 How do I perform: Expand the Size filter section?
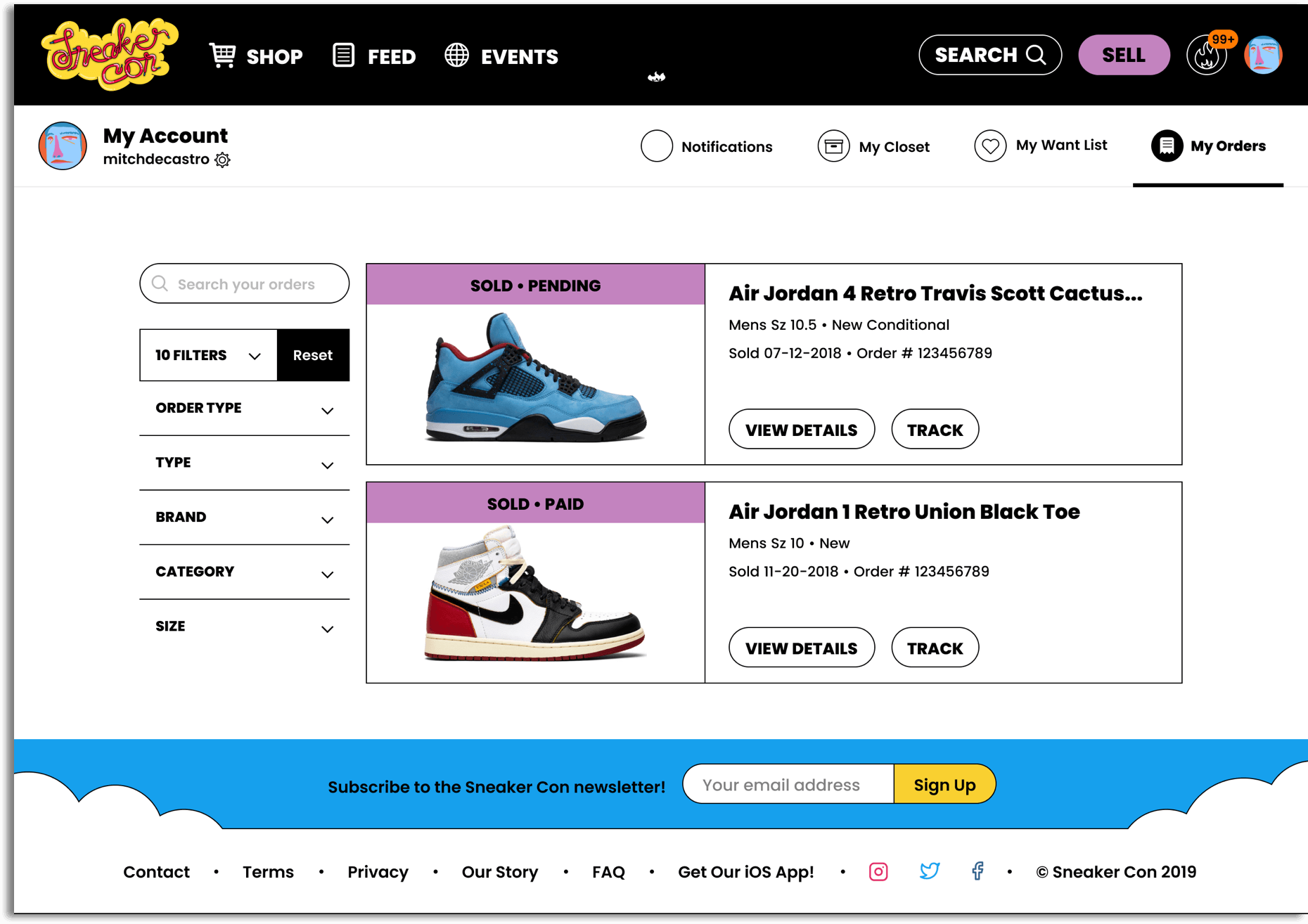tap(244, 627)
